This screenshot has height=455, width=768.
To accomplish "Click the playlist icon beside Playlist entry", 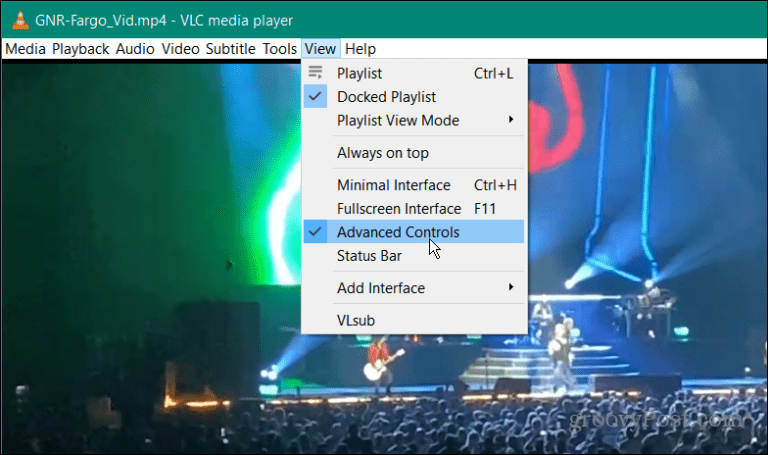I will (315, 73).
